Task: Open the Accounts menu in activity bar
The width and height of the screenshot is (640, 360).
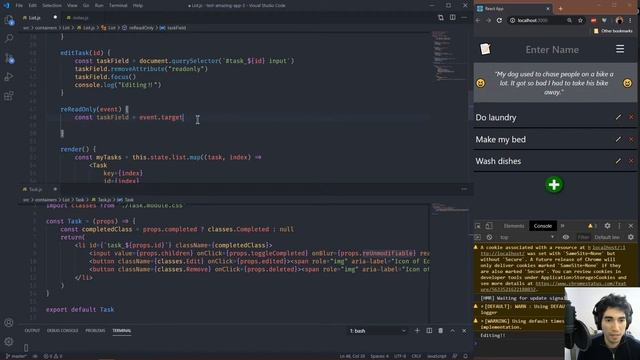Action: (9, 323)
